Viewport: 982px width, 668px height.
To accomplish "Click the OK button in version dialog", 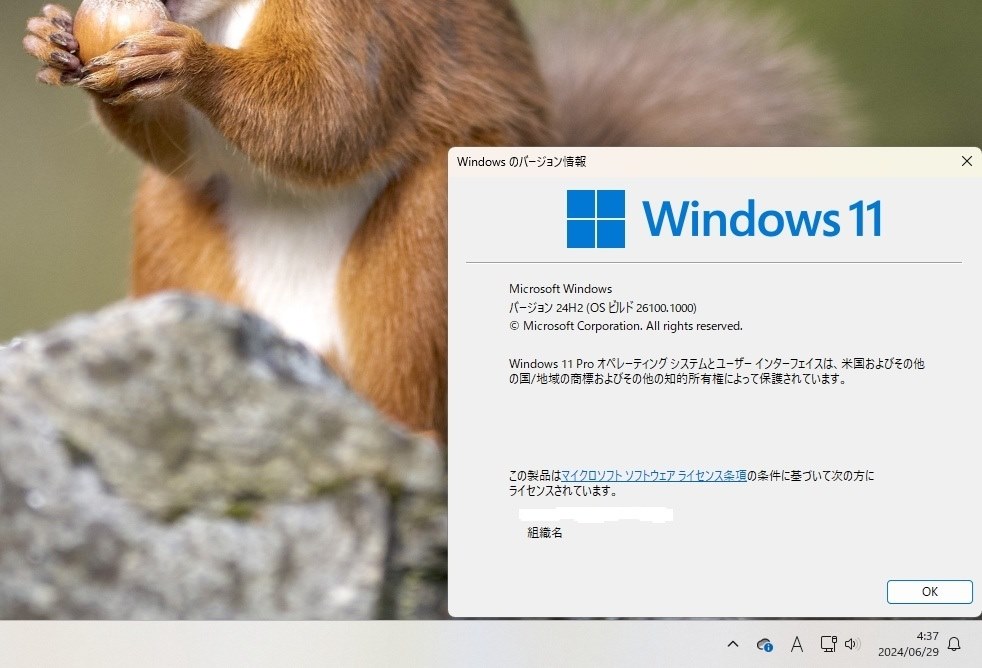I will 929,592.
